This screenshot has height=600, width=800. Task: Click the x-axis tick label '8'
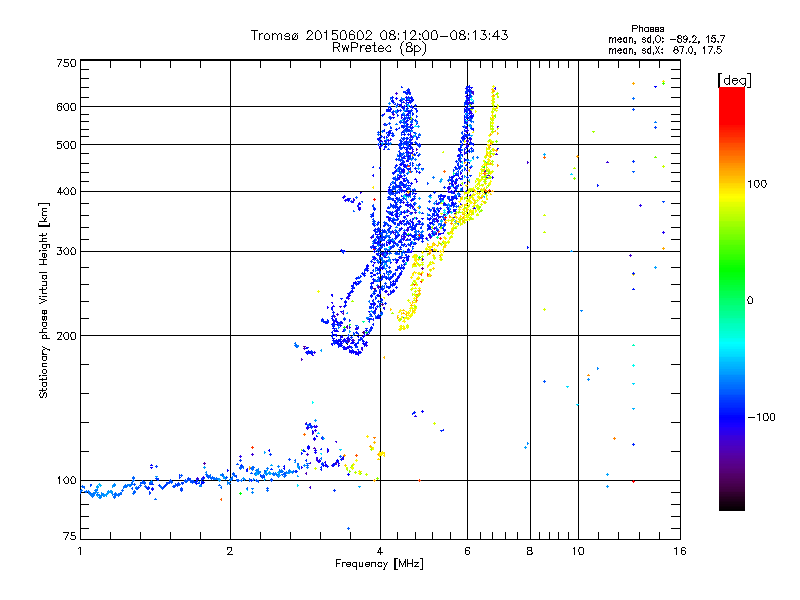(530, 551)
